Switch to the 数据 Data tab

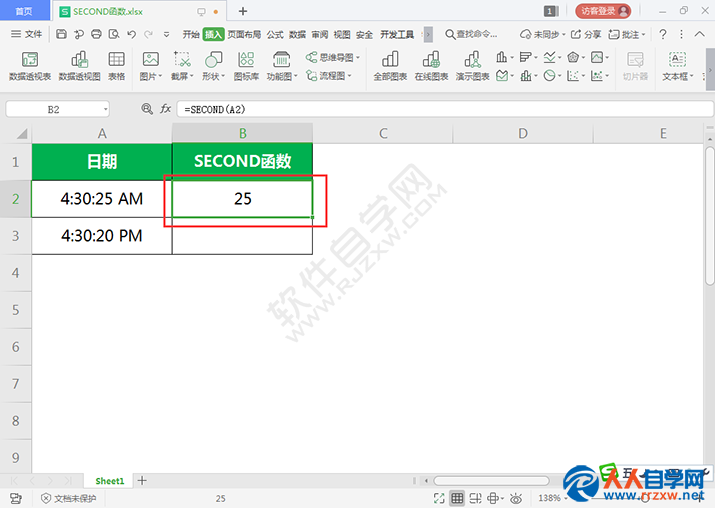tap(297, 34)
